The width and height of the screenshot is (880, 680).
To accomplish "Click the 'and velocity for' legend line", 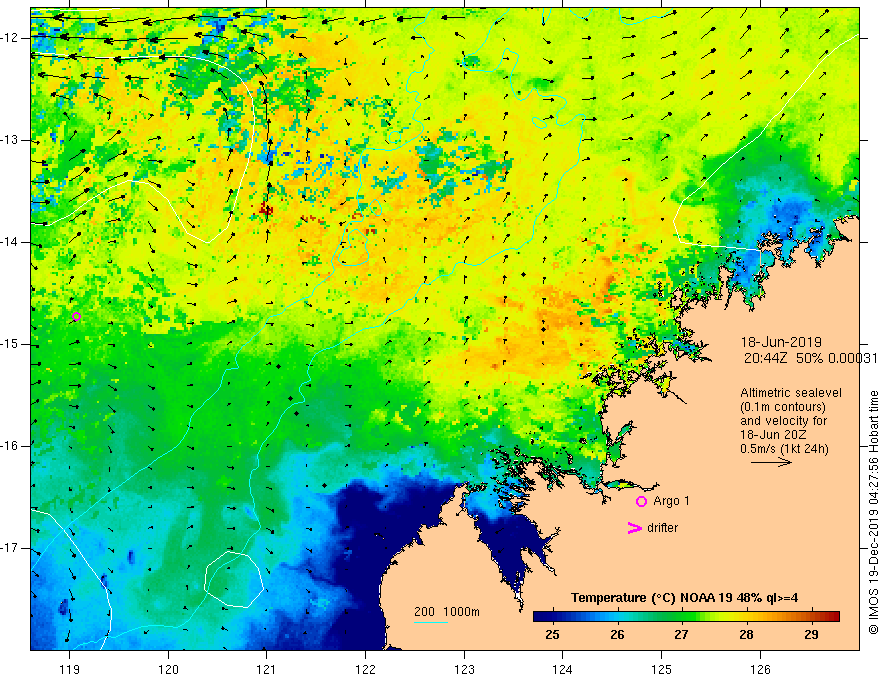I will 783,421.
